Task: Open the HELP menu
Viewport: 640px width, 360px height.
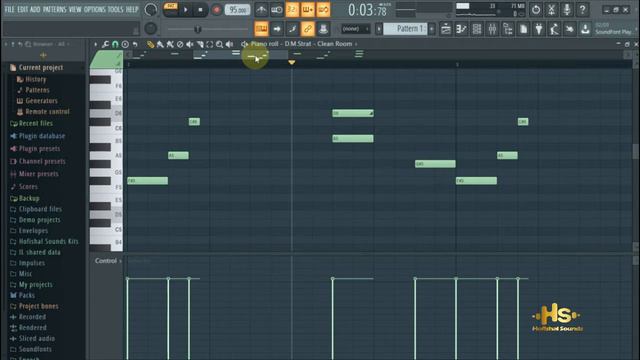Action: [x=132, y=9]
